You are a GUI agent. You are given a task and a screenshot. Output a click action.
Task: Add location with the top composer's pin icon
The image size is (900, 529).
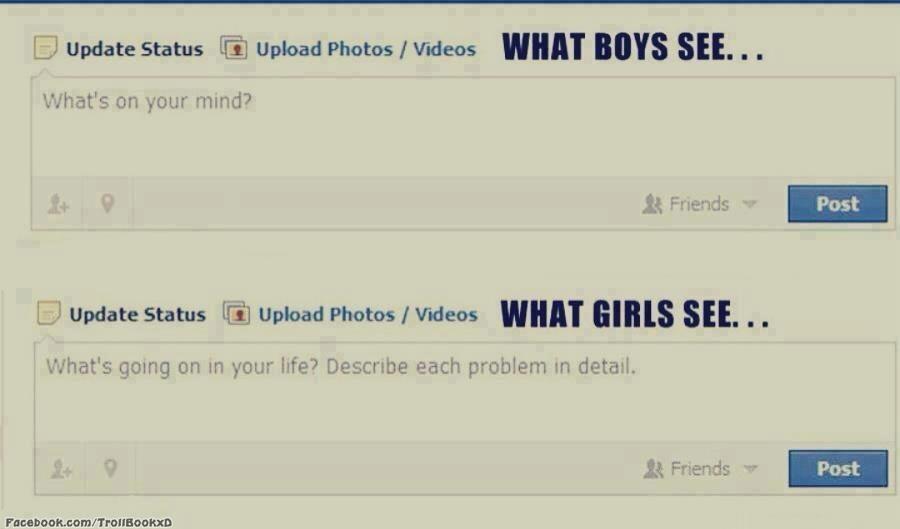[x=107, y=203]
